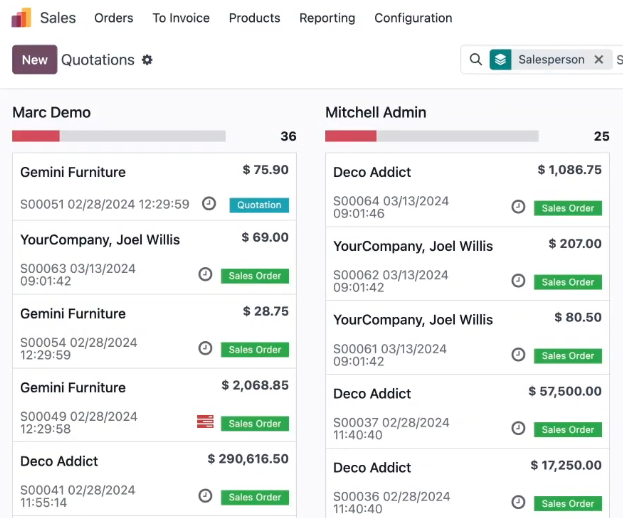The width and height of the screenshot is (623, 518).
Task: Open the YourCompany, Joel Willis $ 80.50 card
Action: [467, 338]
